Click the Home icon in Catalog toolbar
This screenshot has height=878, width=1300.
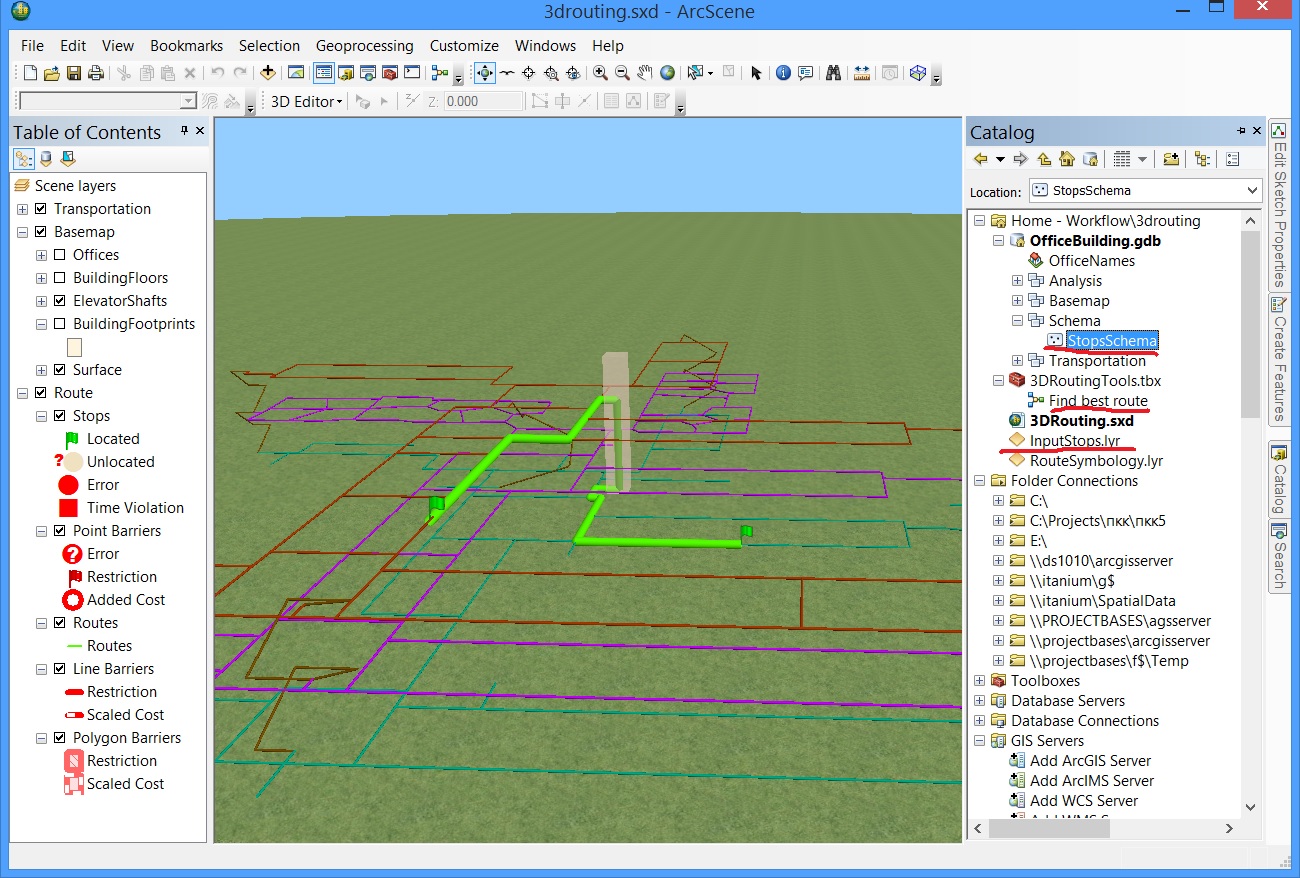[x=1067, y=159]
